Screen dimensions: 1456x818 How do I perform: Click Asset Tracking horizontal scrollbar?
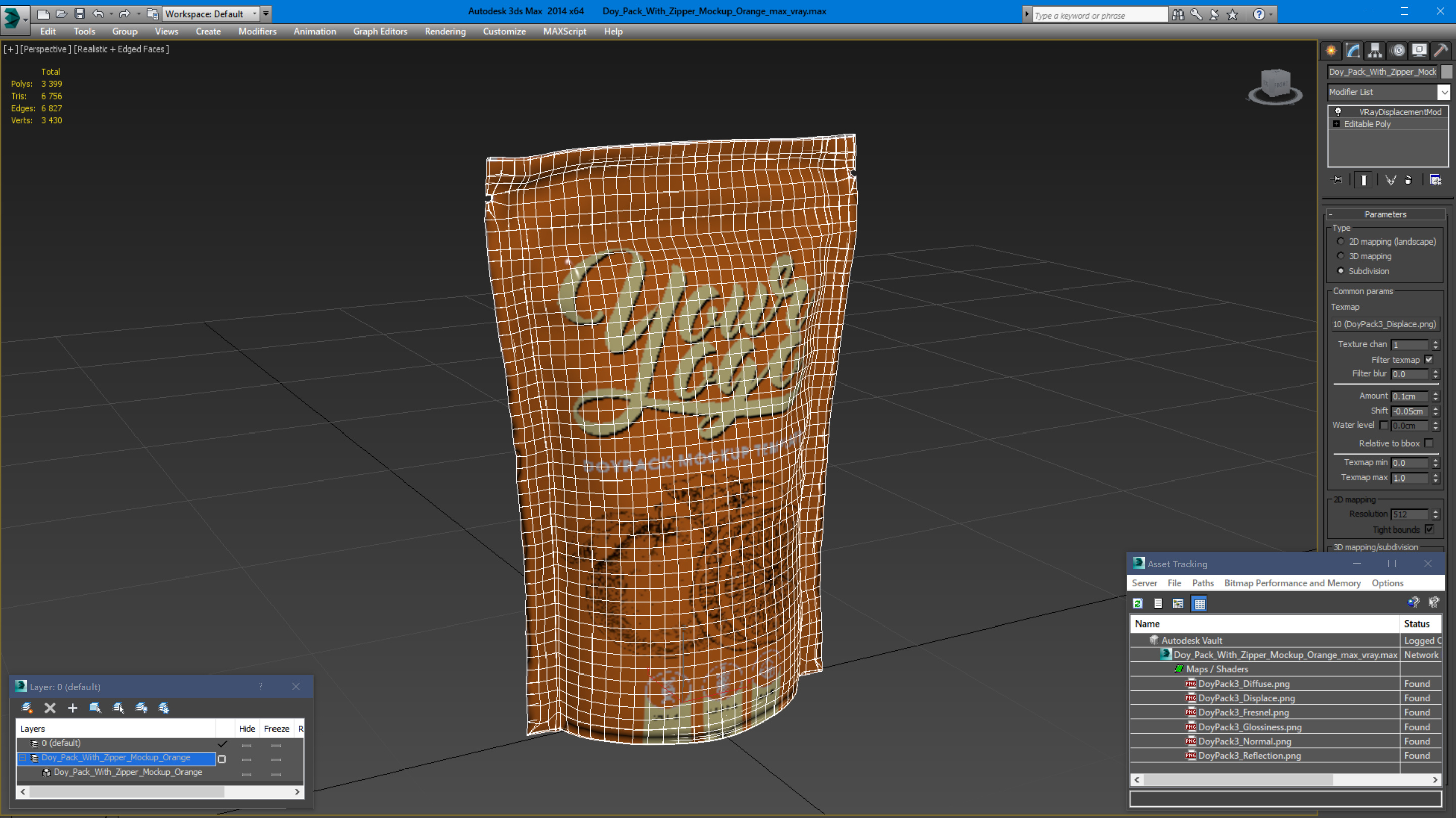point(1238,780)
